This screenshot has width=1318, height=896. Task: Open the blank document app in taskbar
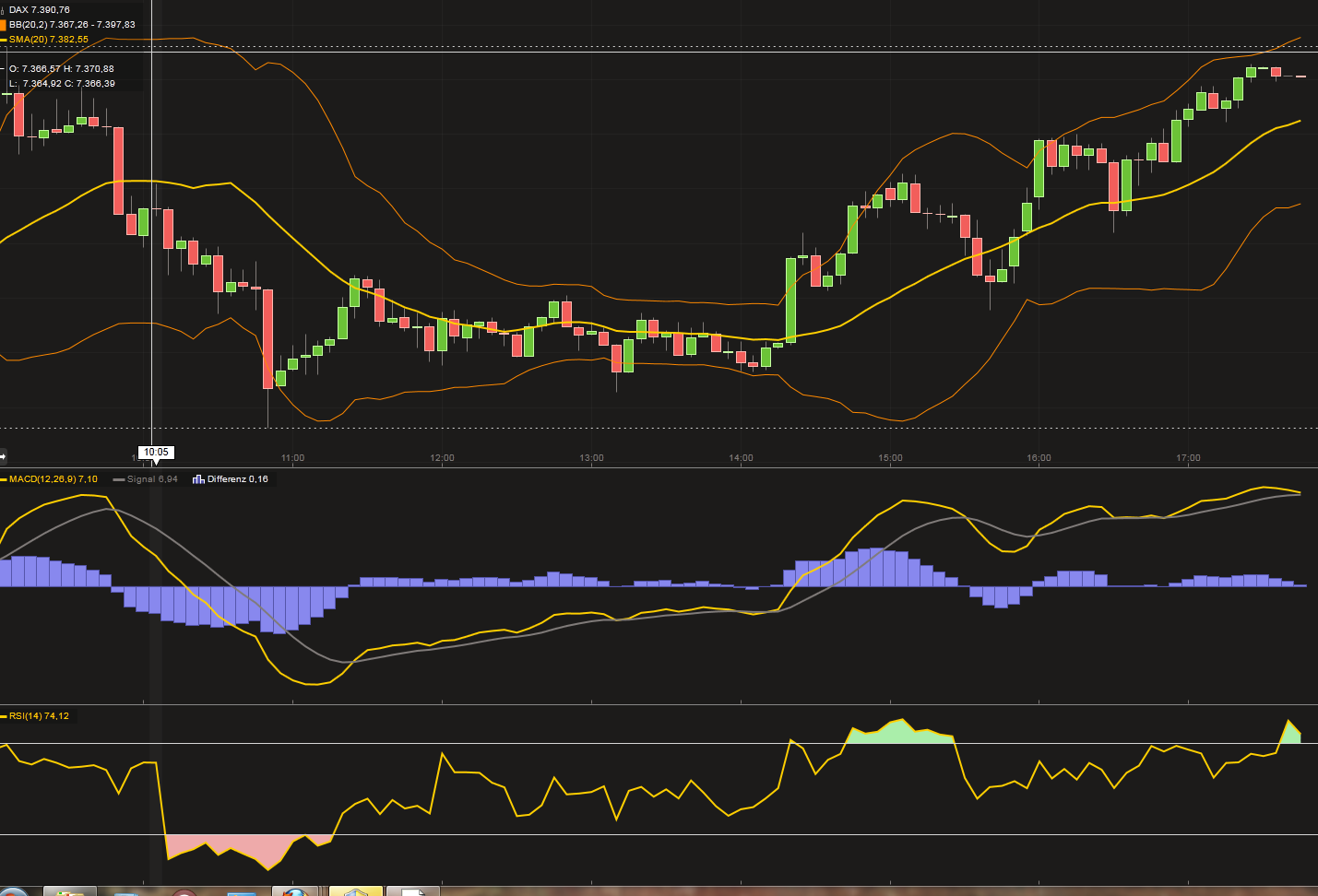pos(412,891)
